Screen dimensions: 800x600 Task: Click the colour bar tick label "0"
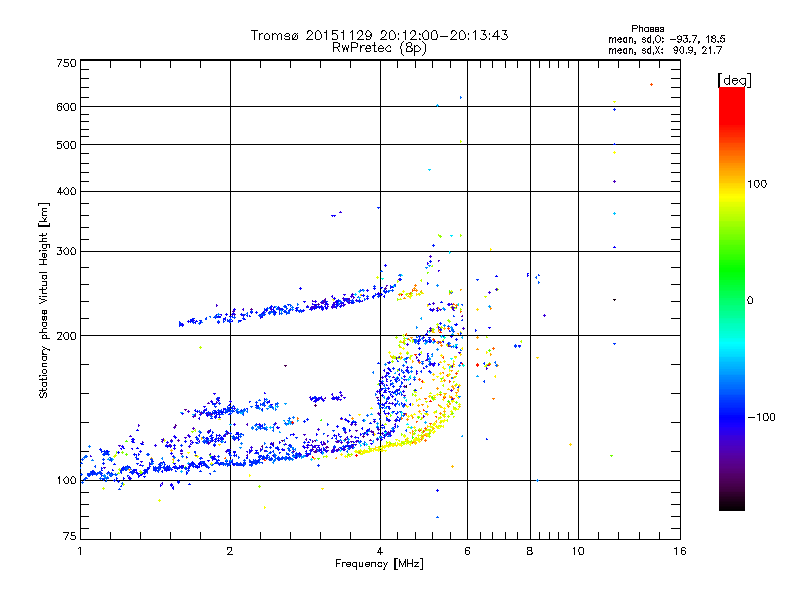tap(749, 301)
